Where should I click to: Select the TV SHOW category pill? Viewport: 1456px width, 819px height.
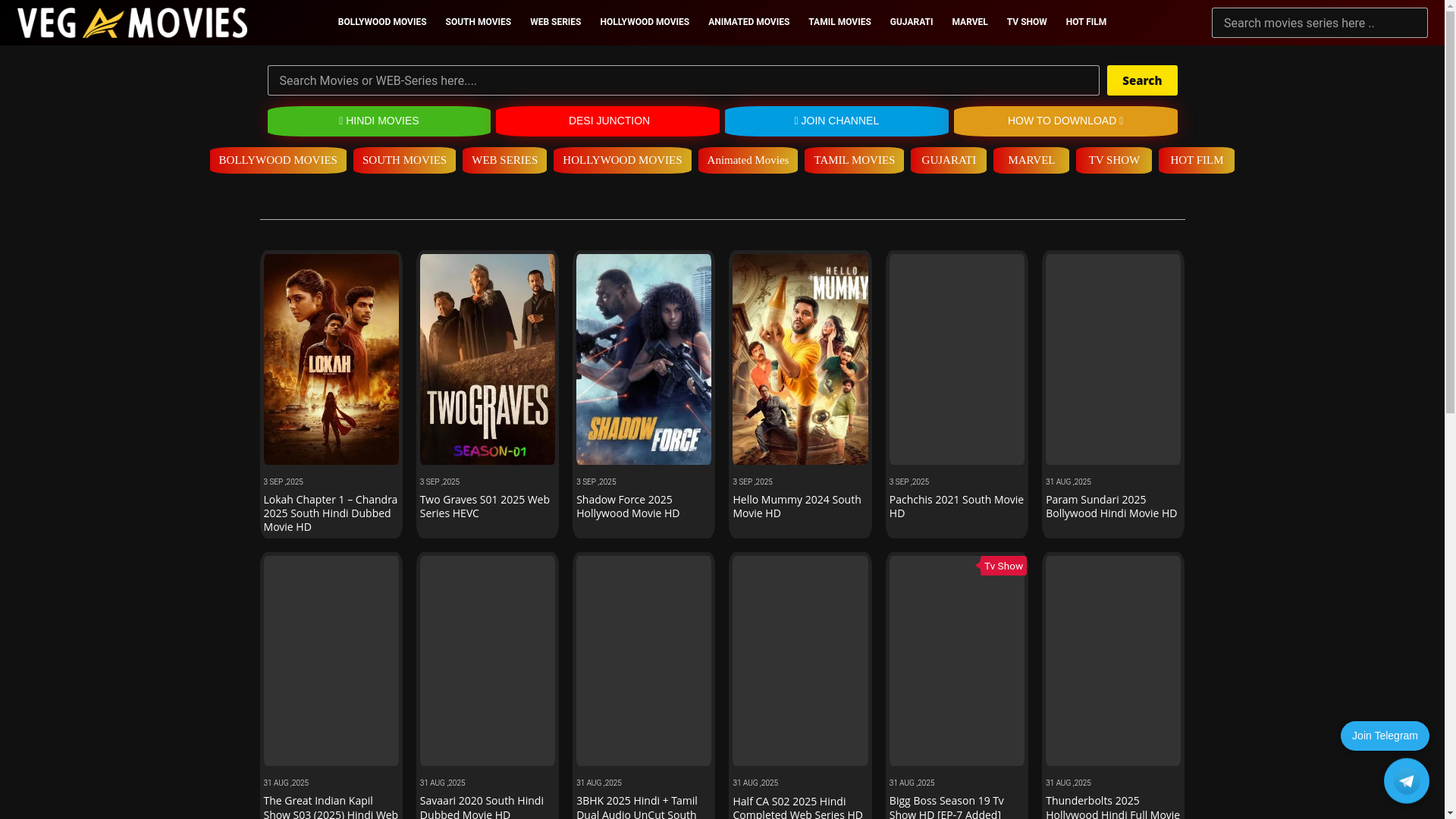pyautogui.click(x=1114, y=160)
